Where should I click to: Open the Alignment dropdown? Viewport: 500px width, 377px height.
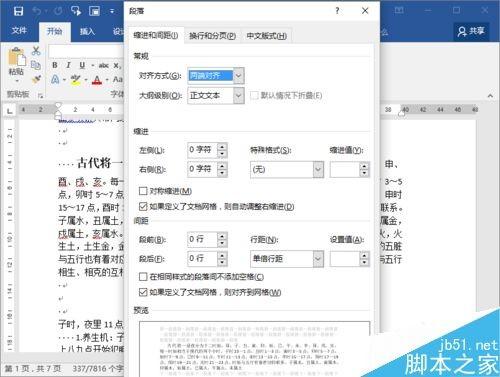click(x=239, y=76)
